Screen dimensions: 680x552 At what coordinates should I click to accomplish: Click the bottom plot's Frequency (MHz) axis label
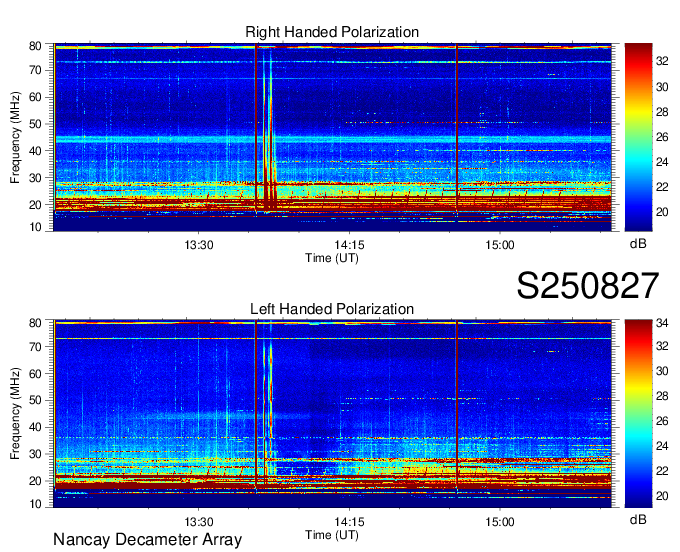coord(15,414)
